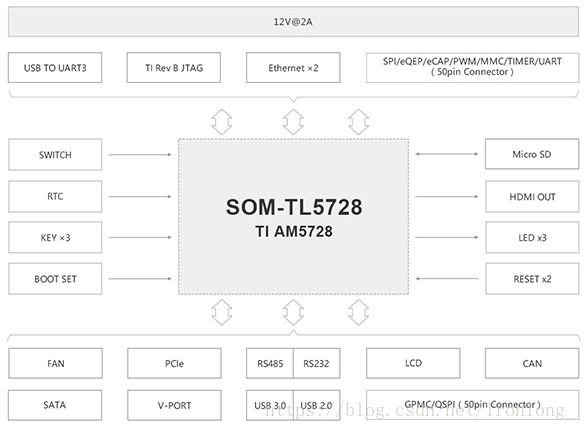Click the RS232 block

pyautogui.click(x=317, y=364)
